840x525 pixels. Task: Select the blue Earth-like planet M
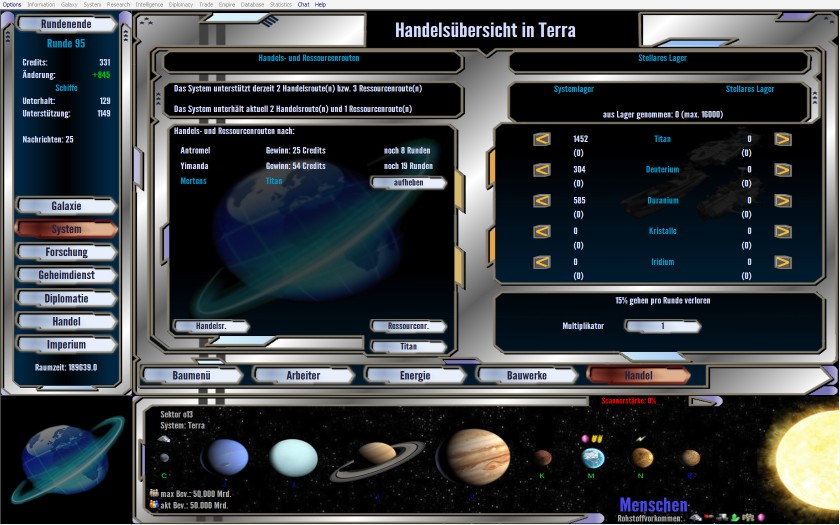pos(594,458)
